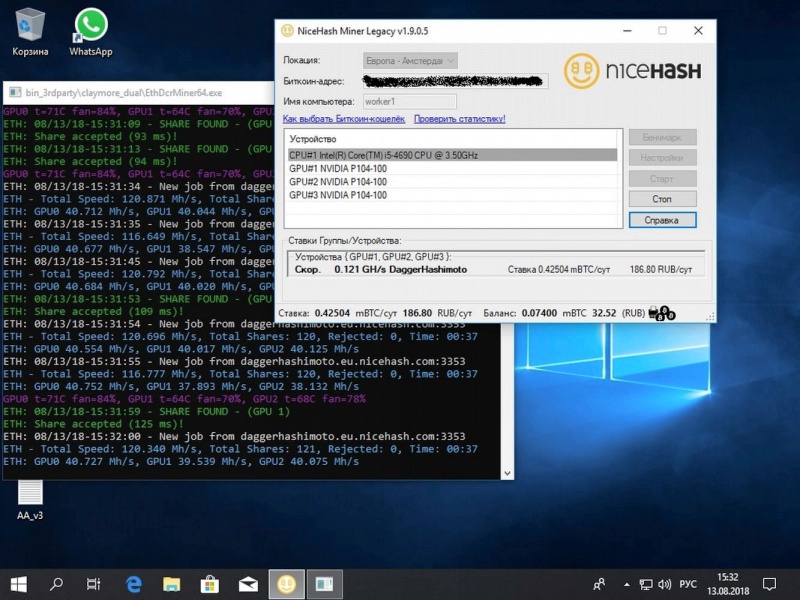Viewport: 800px width, 600px height.
Task: Click the Биткоин-адрес input field
Action: (x=456, y=81)
